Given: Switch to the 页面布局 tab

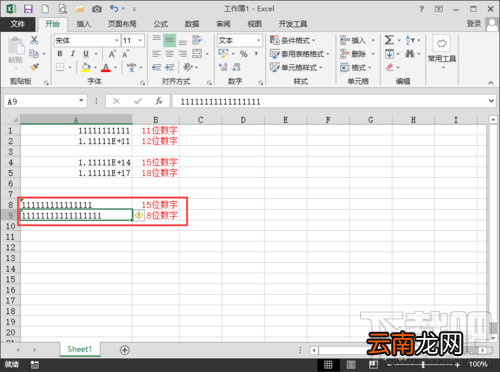Looking at the screenshot, I should click(122, 24).
